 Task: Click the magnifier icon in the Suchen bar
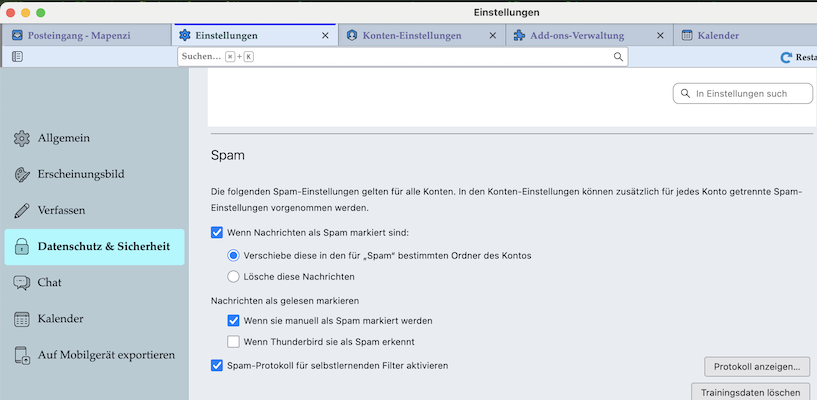point(618,57)
